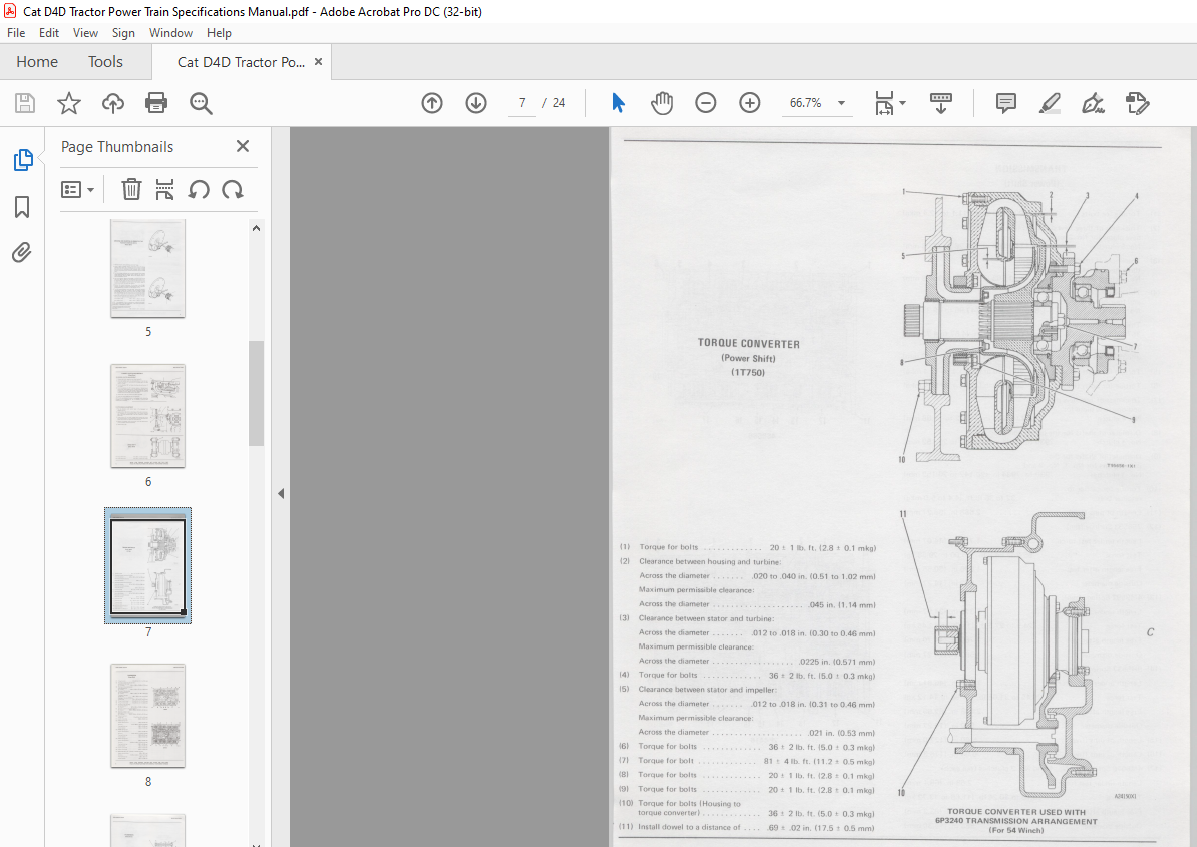Select the page 7 thumbnail
1197x847 pixels.
148,565
